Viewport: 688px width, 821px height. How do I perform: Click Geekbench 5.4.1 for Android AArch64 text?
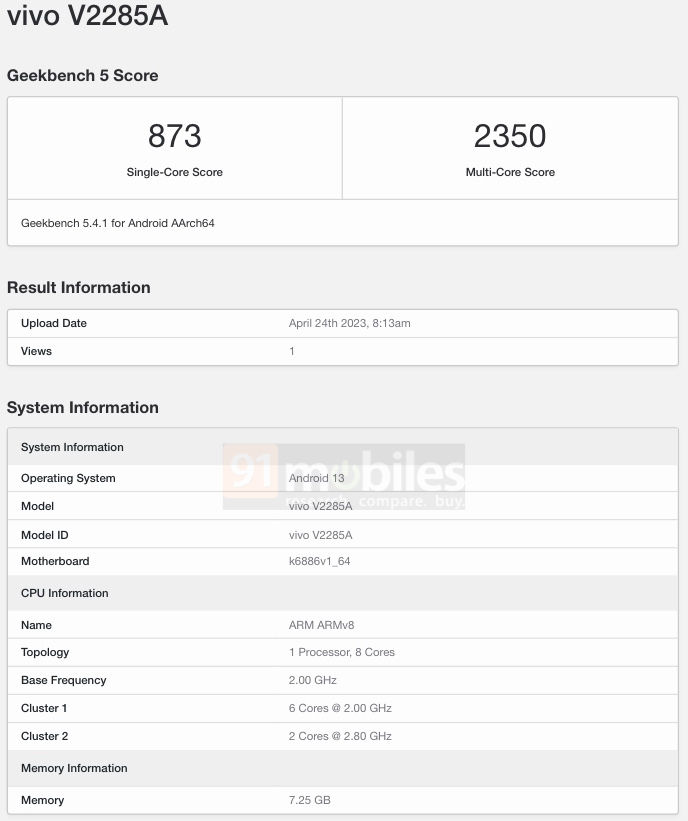click(x=117, y=223)
